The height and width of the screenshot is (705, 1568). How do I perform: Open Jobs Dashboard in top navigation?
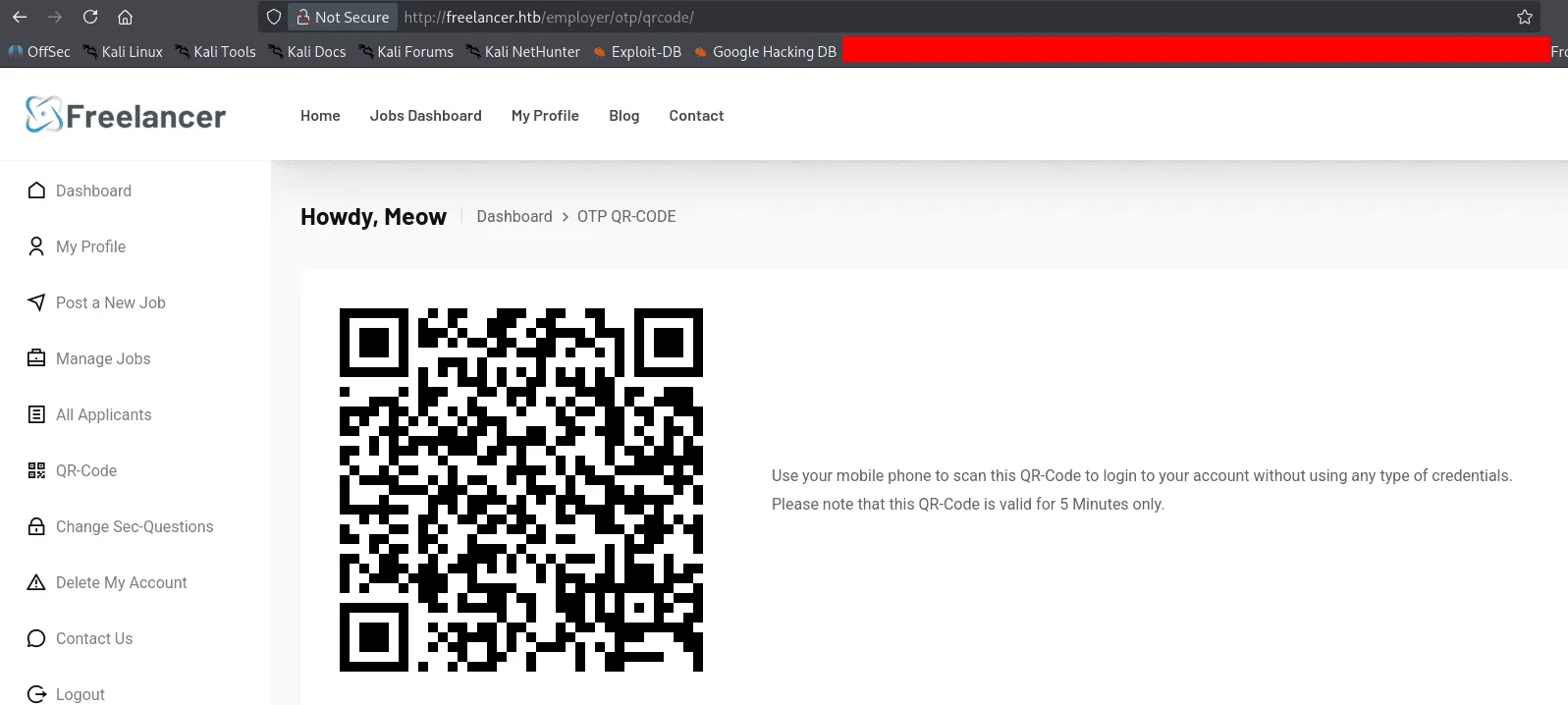[x=426, y=116]
